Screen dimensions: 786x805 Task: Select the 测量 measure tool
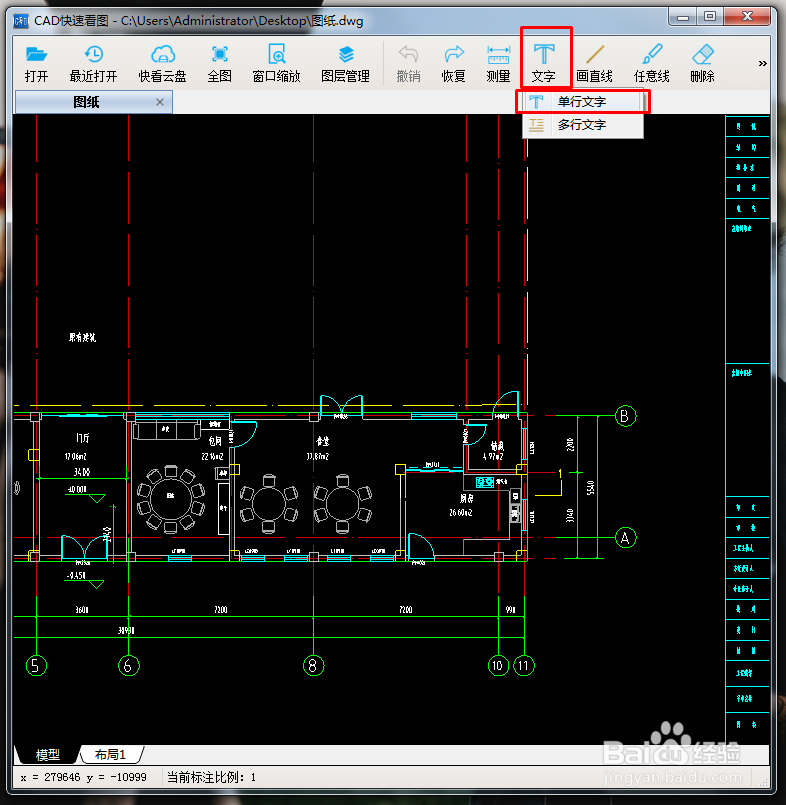498,64
